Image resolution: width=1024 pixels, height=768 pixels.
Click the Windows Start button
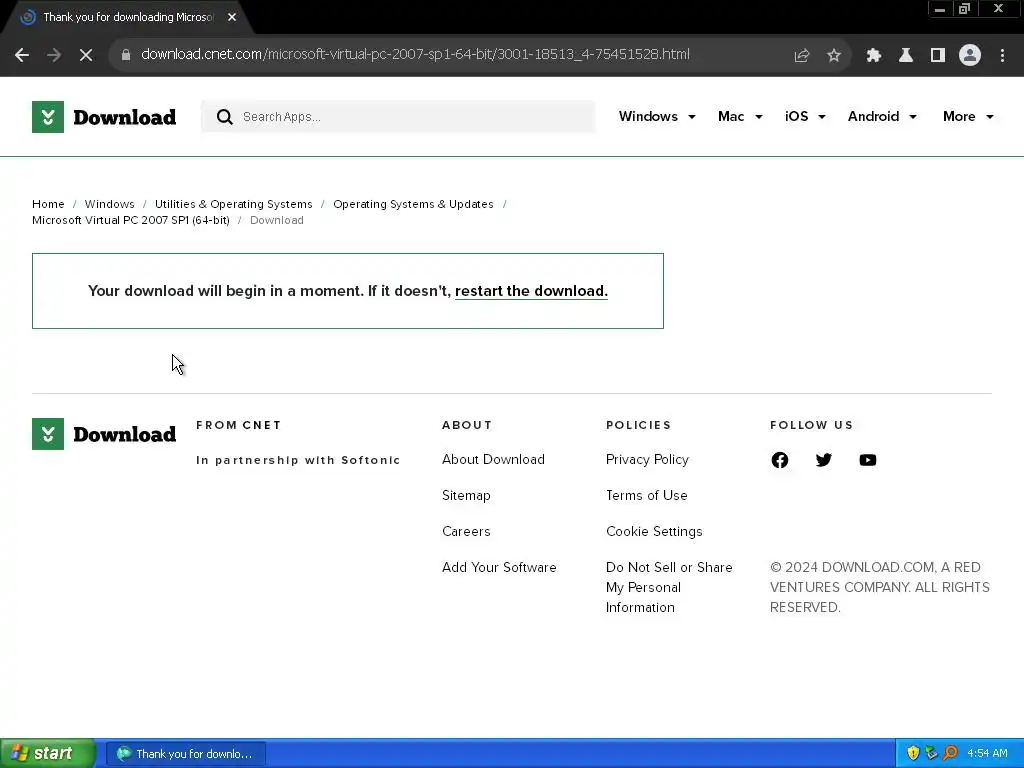click(x=48, y=753)
